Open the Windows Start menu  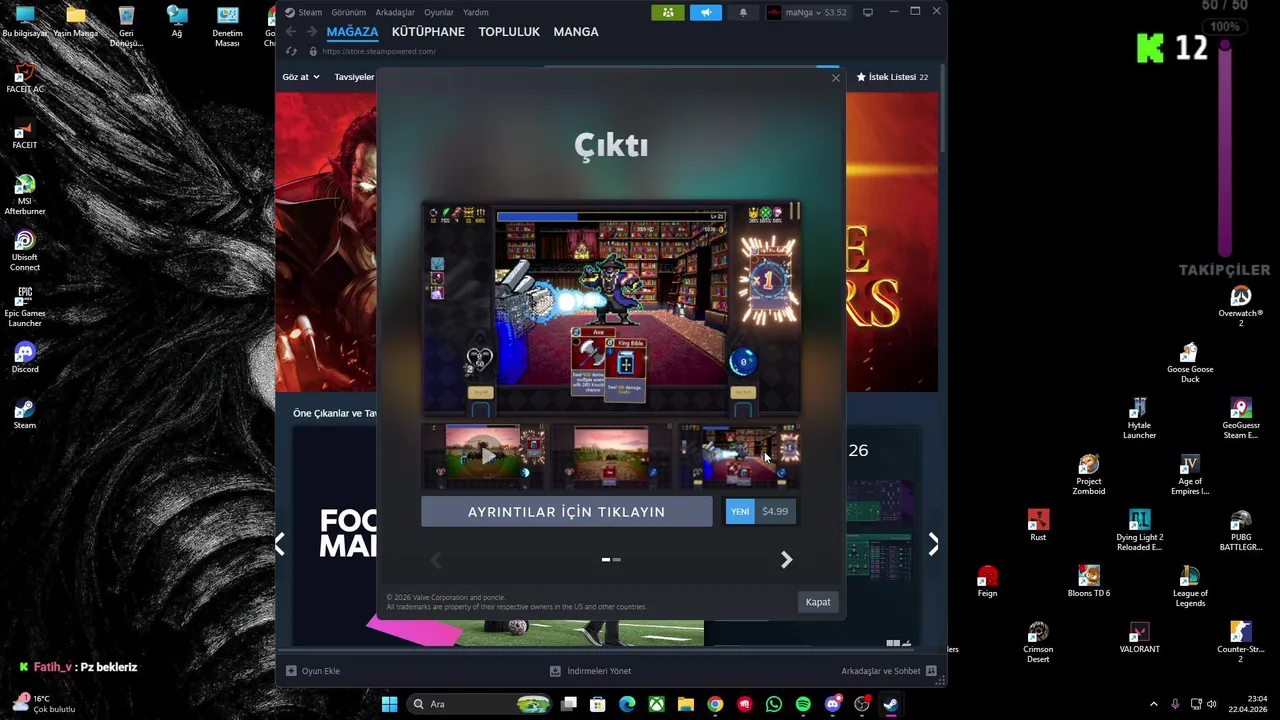click(389, 704)
